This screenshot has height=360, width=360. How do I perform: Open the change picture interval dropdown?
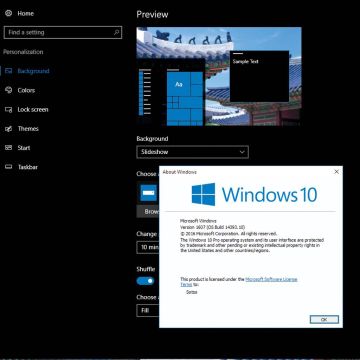pos(148,247)
